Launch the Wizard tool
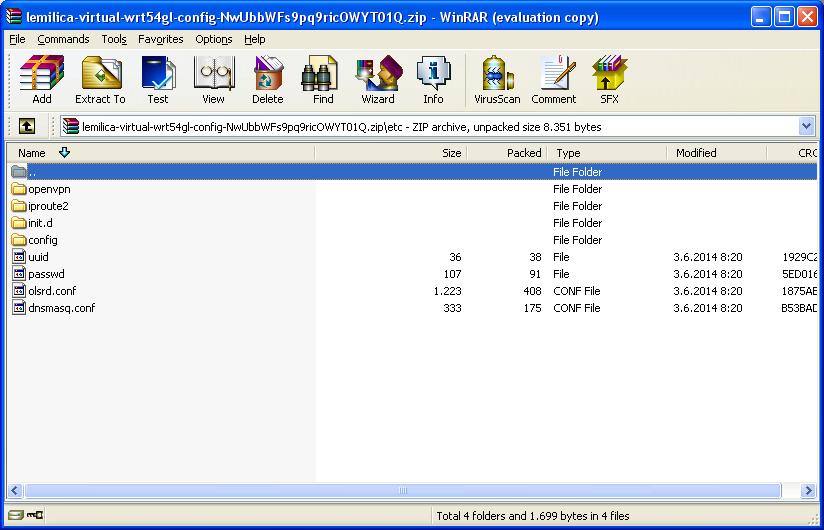Image resolution: width=824 pixels, height=530 pixels. click(x=378, y=79)
